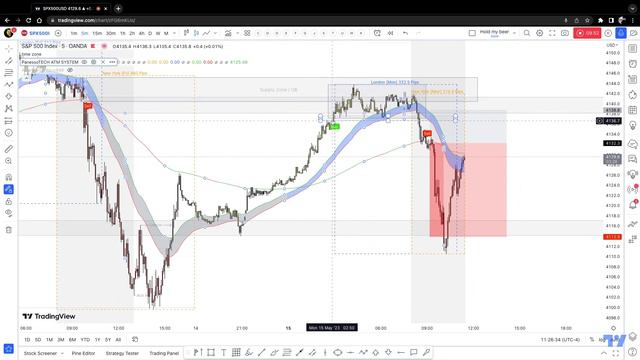
Task: Select the YTD date range
Action: click(85, 340)
